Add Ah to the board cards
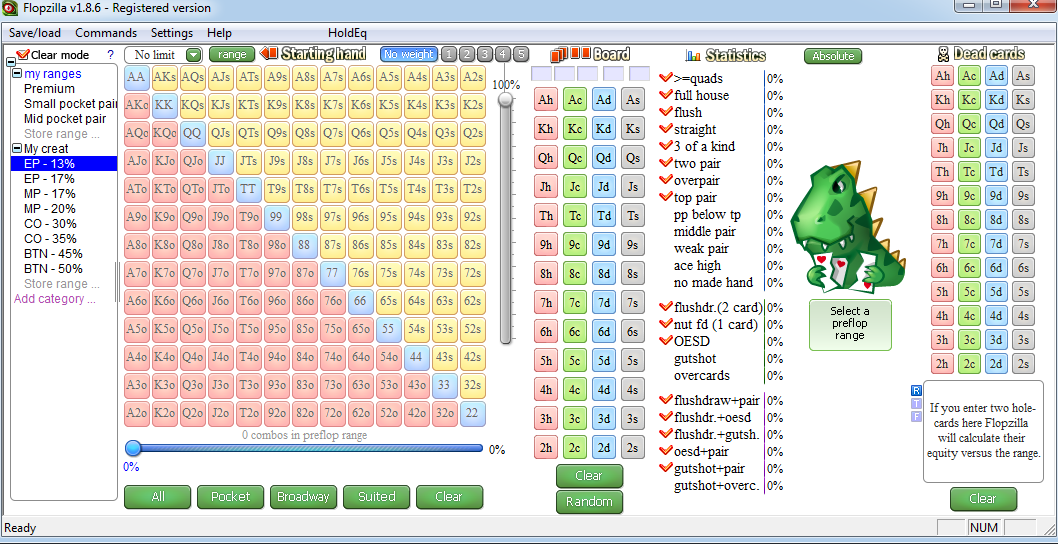This screenshot has width=1058, height=544. (x=546, y=99)
